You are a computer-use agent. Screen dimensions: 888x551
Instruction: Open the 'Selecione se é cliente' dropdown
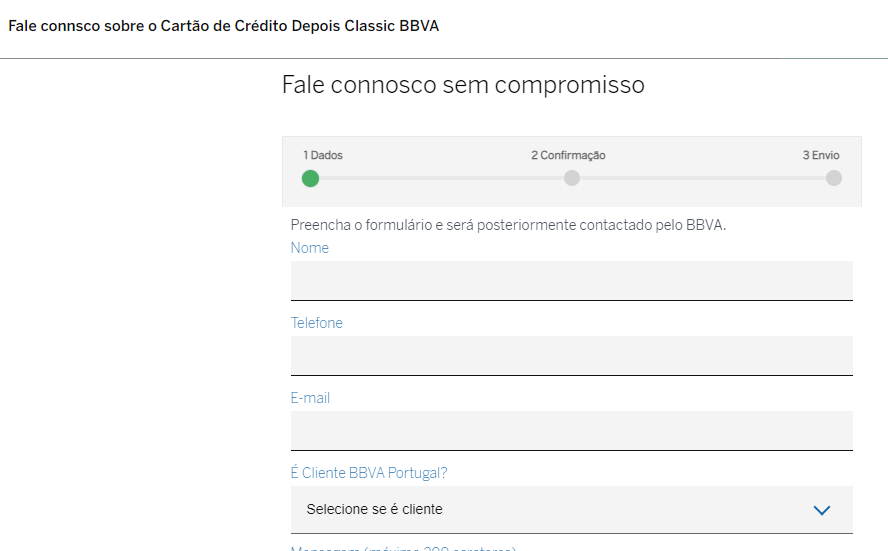pyautogui.click(x=571, y=510)
